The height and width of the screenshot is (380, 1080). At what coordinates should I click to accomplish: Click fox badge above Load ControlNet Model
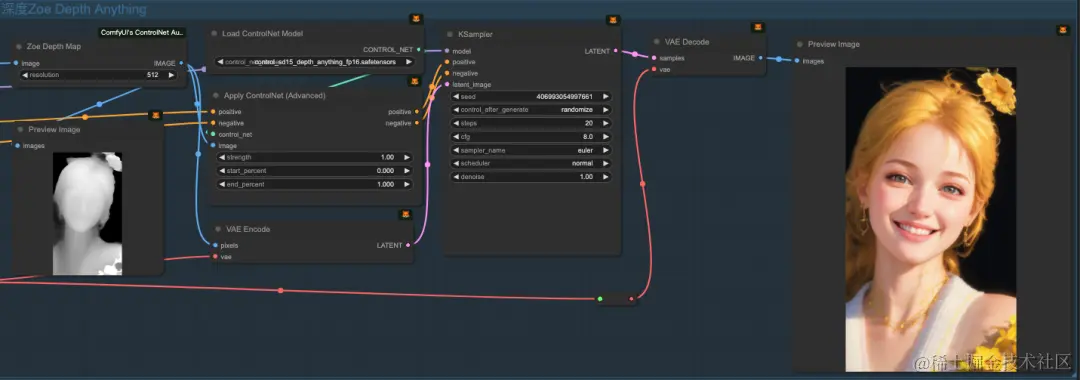click(416, 19)
